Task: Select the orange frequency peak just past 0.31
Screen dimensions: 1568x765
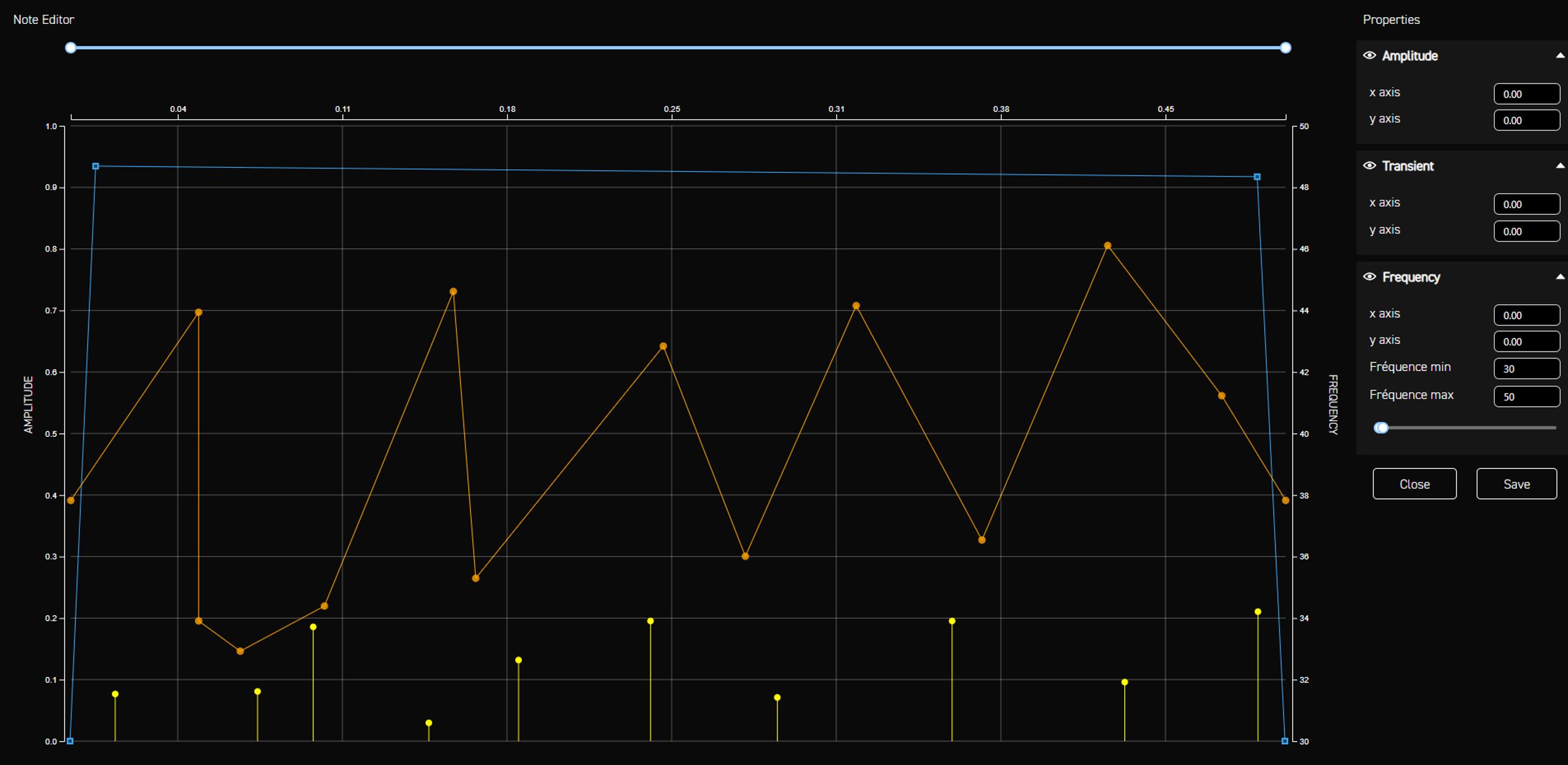Action: [856, 305]
